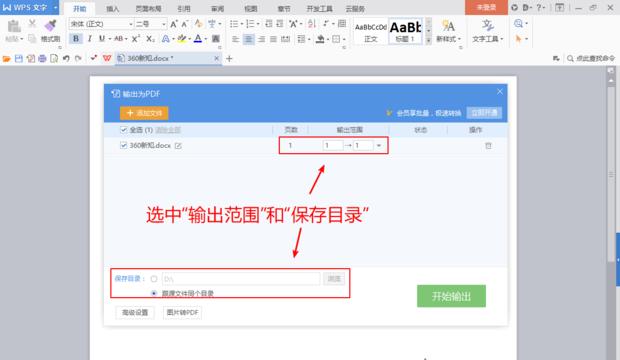The width and height of the screenshot is (620, 360).
Task: Uncheck the 360新知.docx file checkbox
Action: pyautogui.click(x=123, y=145)
